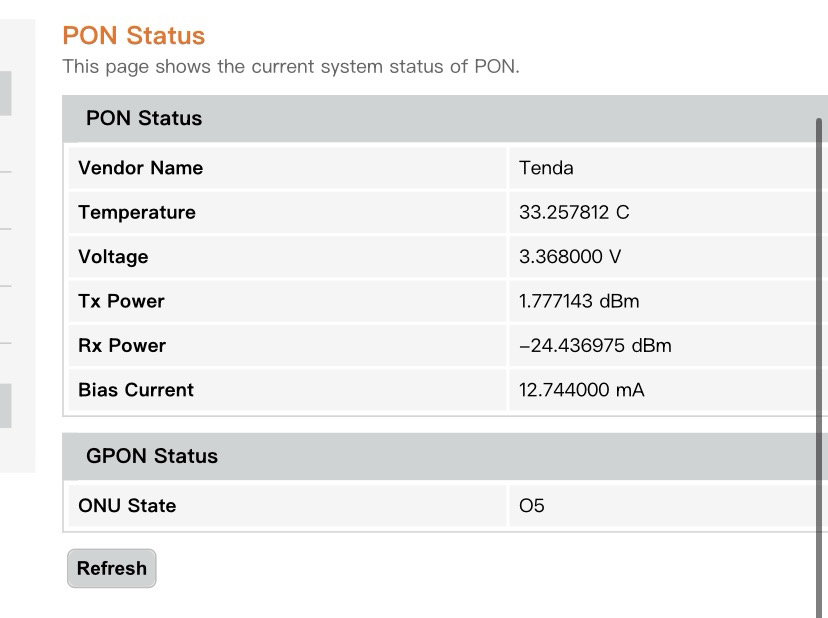Select the 12.744000 mA bias value
Image resolution: width=828 pixels, height=618 pixels.
(x=582, y=390)
